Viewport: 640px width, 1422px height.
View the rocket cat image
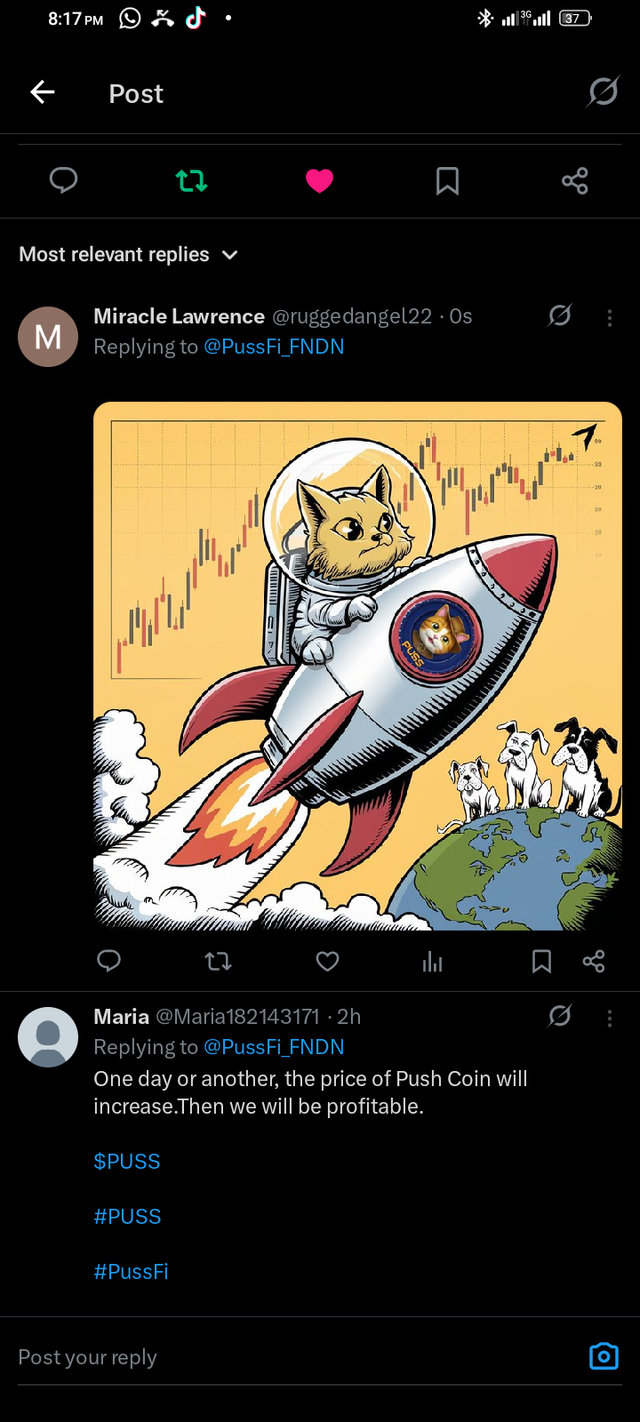[358, 666]
